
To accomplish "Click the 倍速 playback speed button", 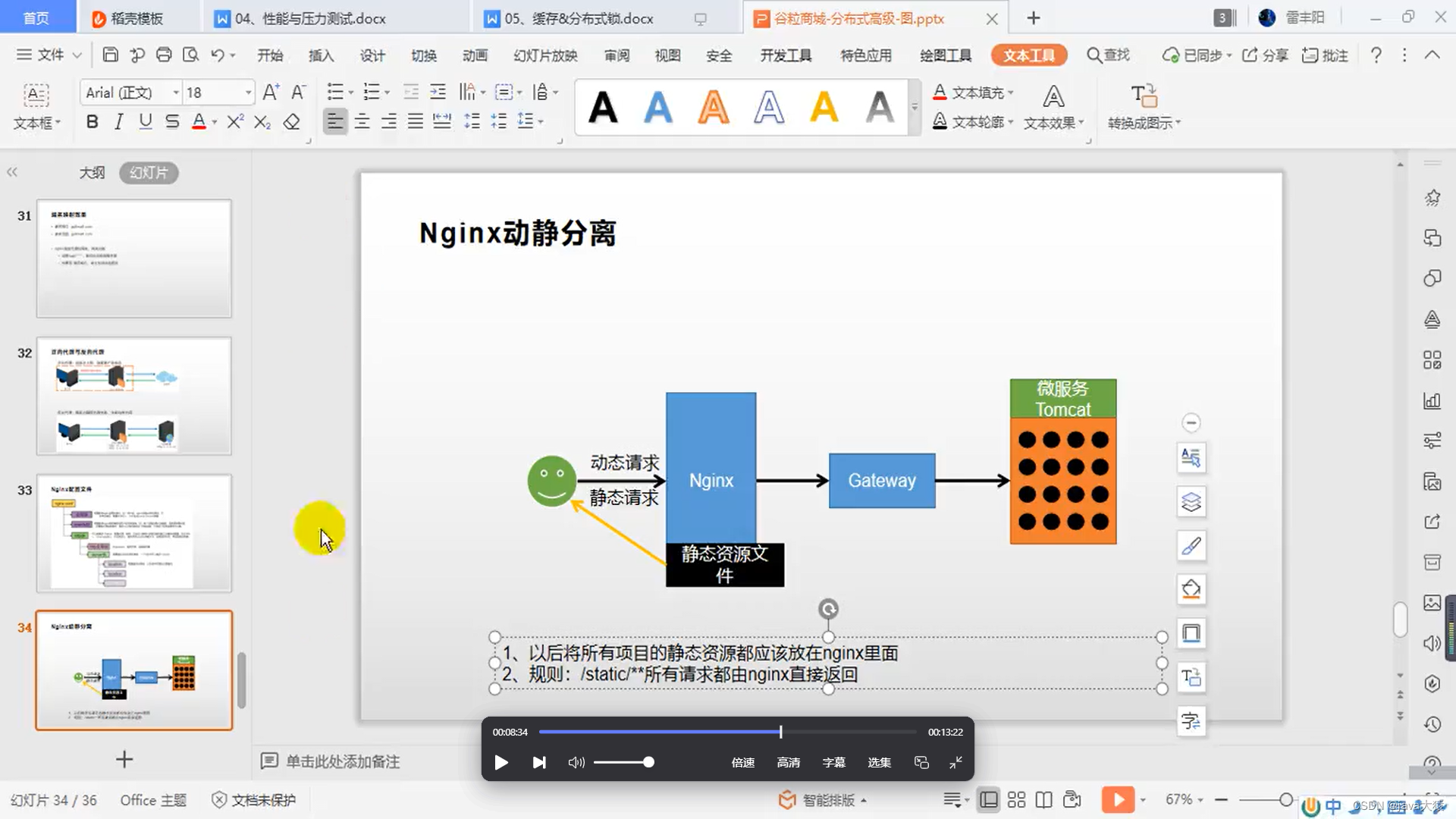I will (x=742, y=762).
